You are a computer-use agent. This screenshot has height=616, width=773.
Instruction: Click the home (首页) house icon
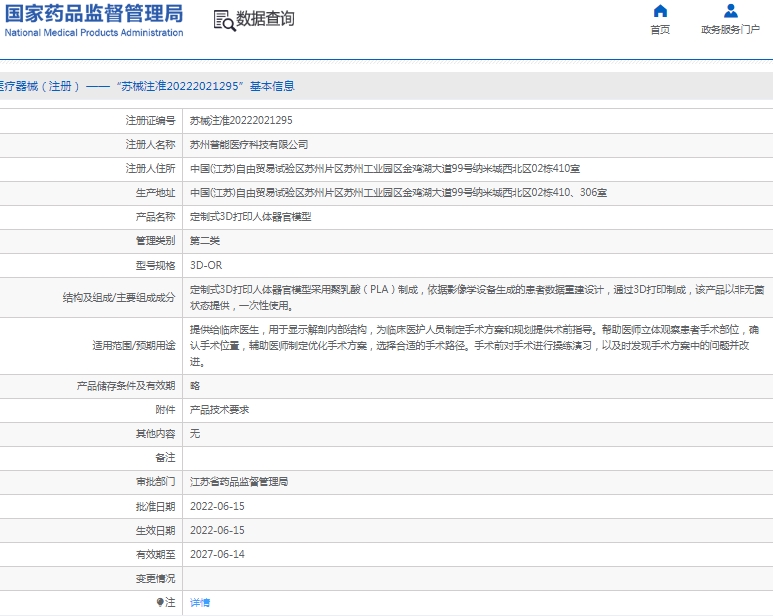pos(660,11)
